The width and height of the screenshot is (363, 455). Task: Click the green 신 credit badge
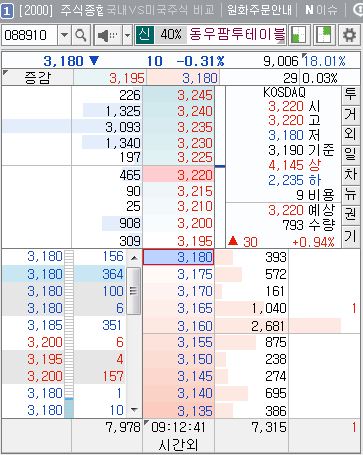click(x=145, y=34)
